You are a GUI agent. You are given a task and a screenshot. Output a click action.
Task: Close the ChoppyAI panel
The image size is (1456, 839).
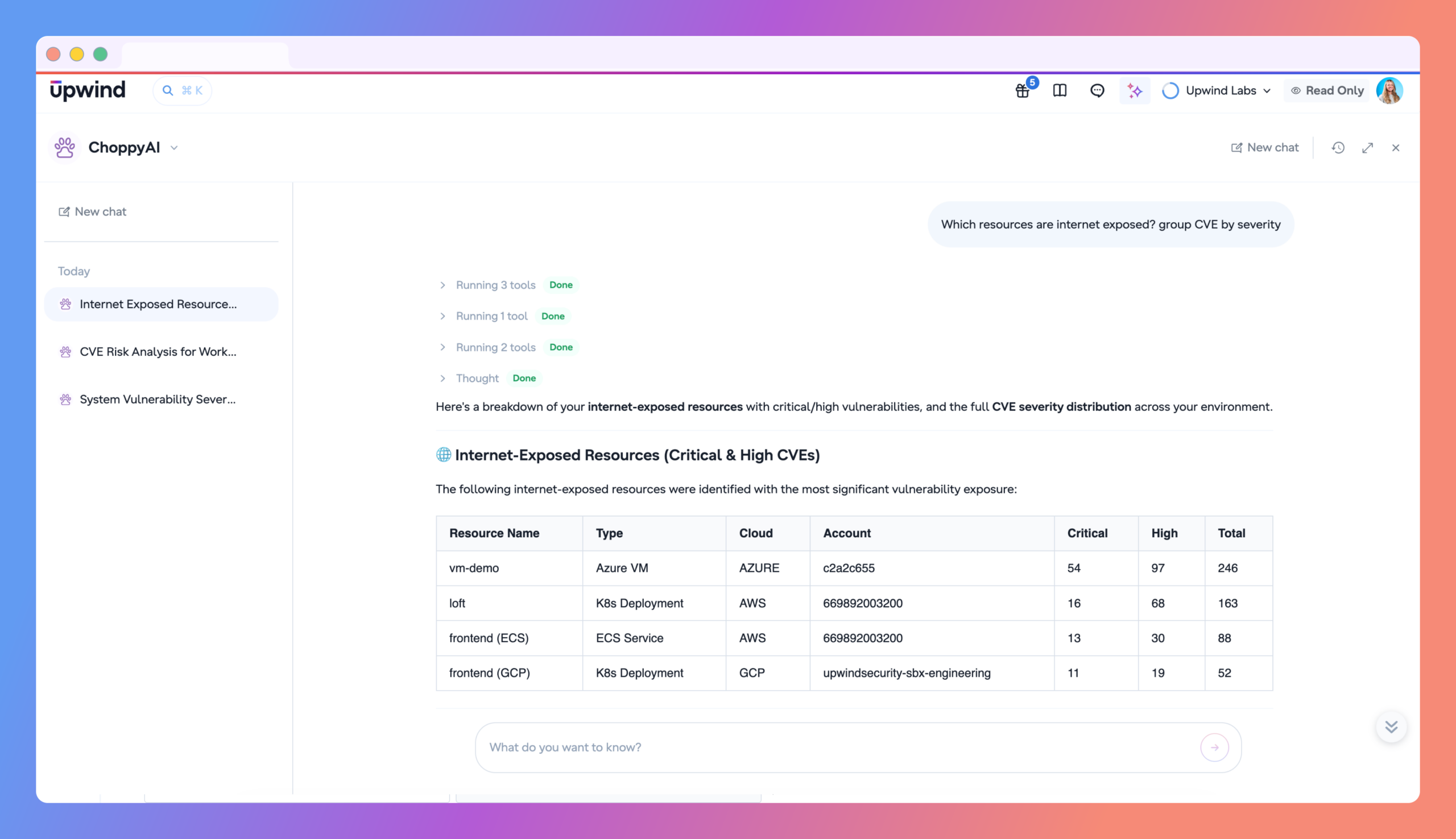point(1396,148)
